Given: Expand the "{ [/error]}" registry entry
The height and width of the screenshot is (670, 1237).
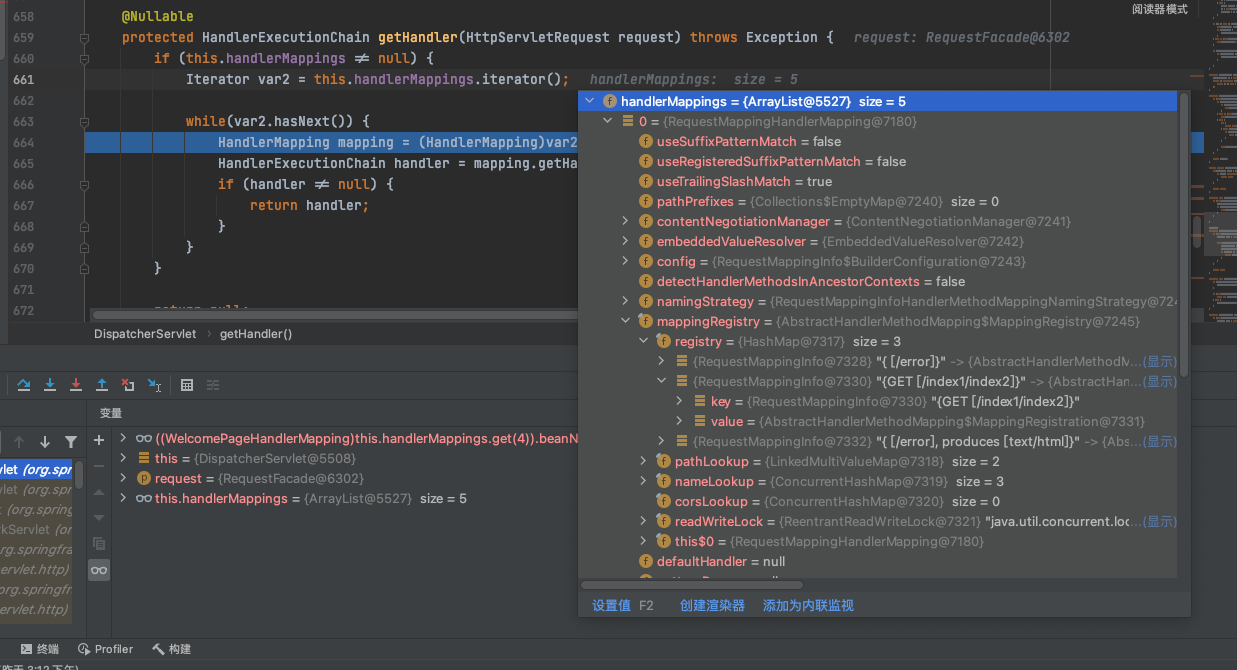Looking at the screenshot, I should [662, 361].
